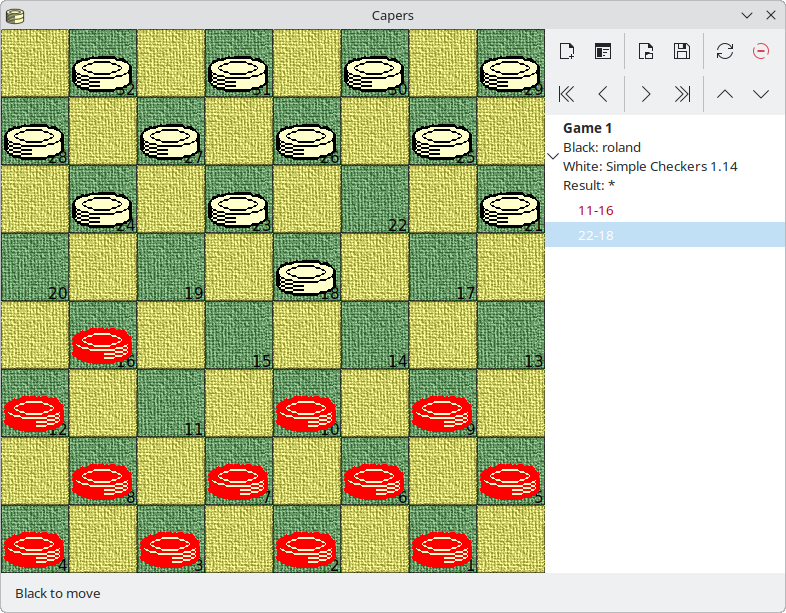Click empty board square 13
Screen dimensions: 786x613
511,335
